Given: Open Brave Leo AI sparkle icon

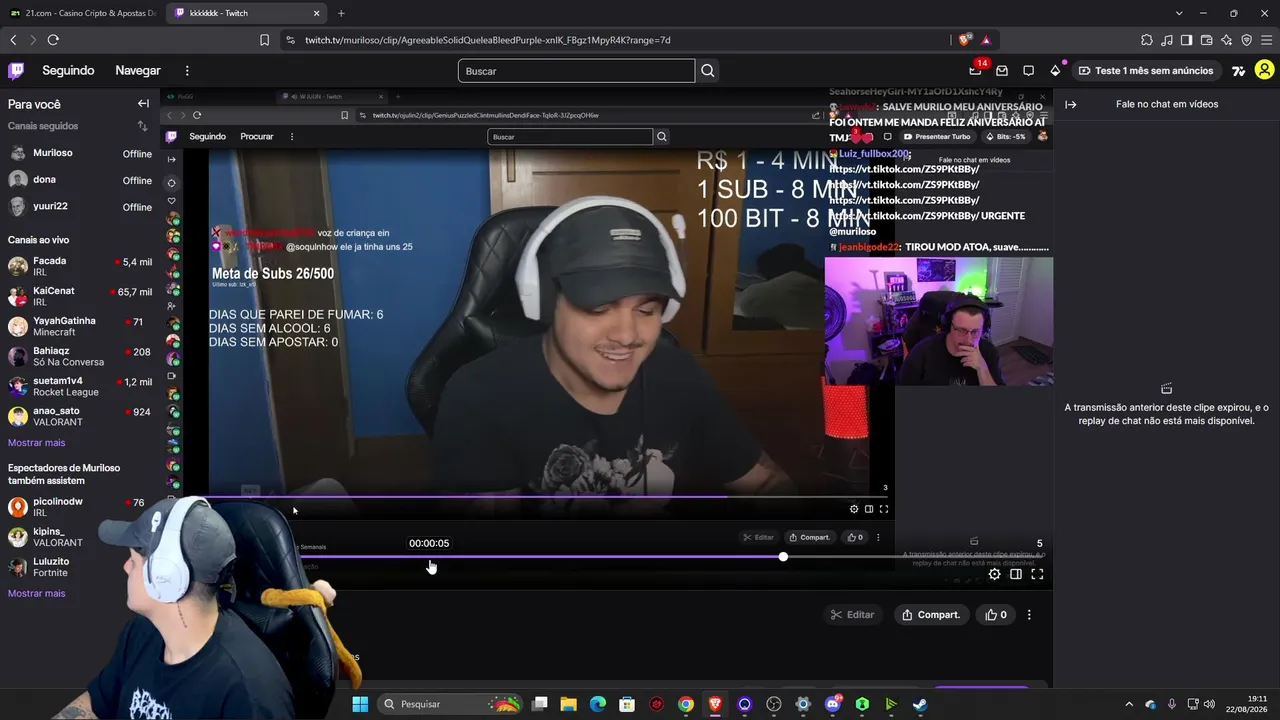Looking at the screenshot, I should [1227, 40].
